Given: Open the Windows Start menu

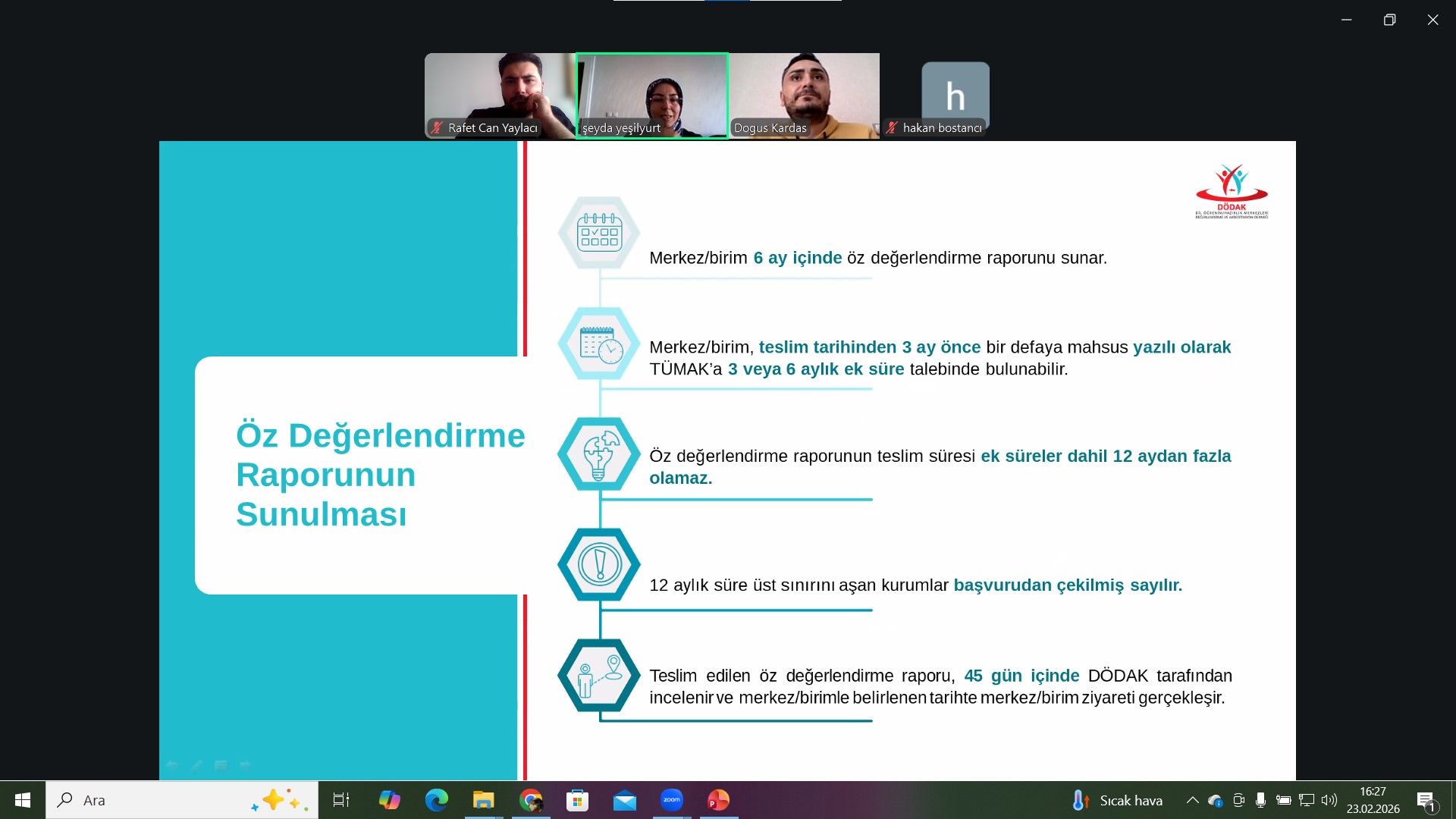Looking at the screenshot, I should click(23, 800).
